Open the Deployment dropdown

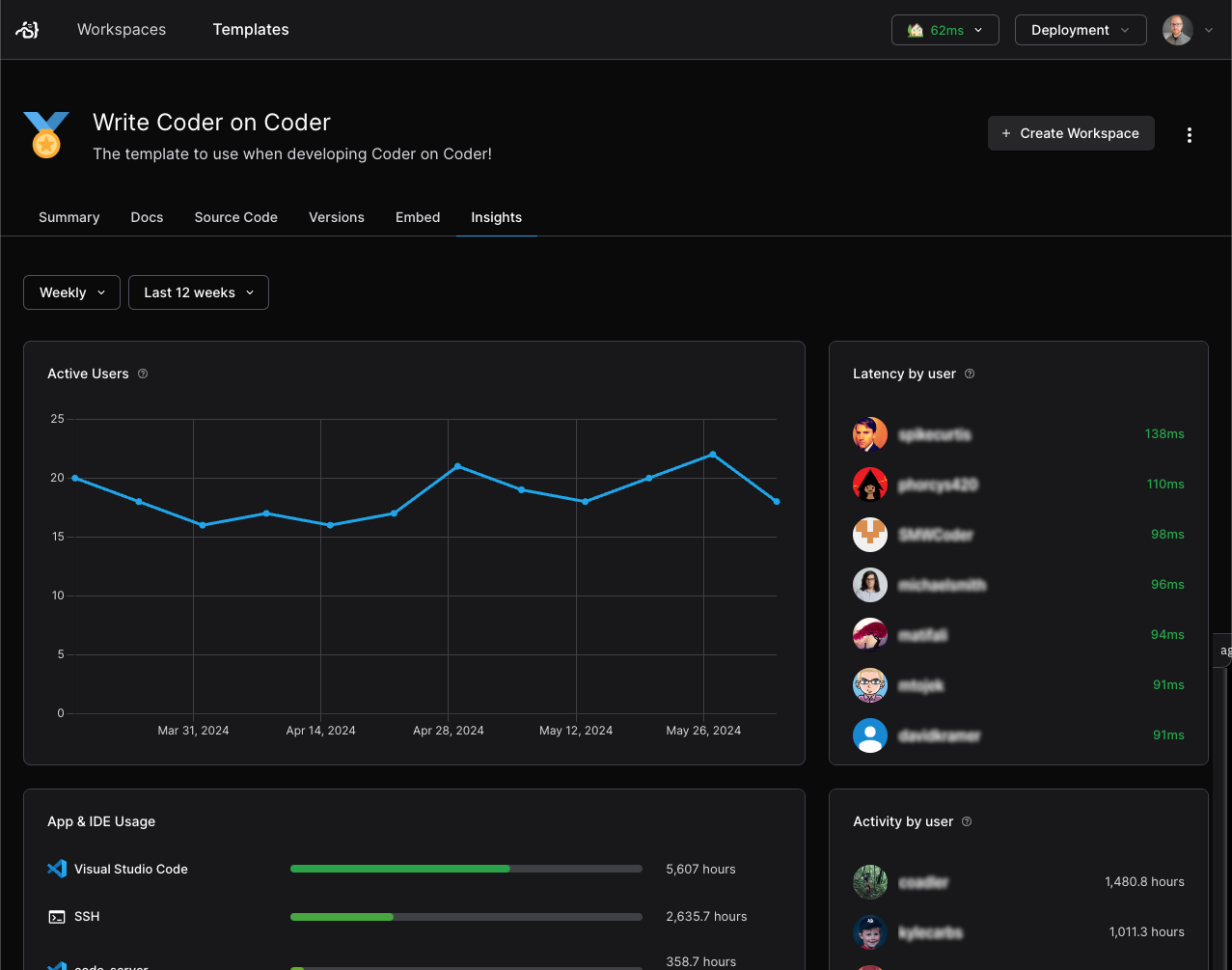[1080, 29]
